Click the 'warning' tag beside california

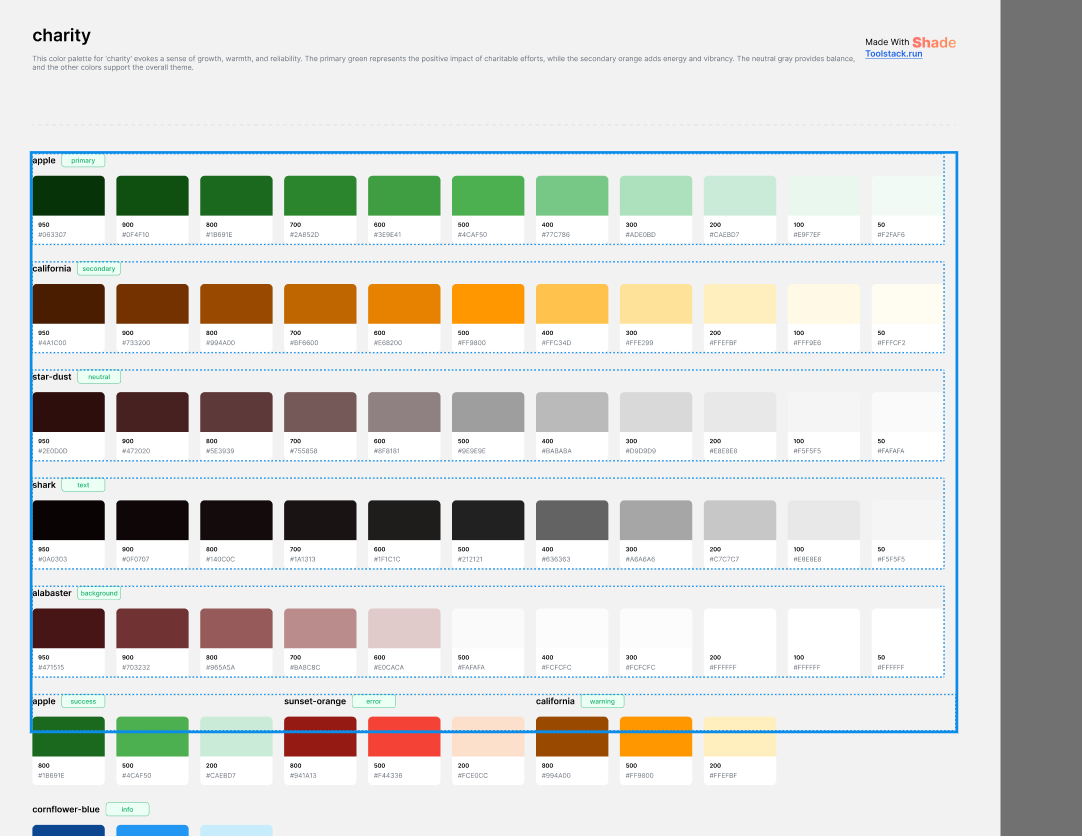click(x=602, y=701)
